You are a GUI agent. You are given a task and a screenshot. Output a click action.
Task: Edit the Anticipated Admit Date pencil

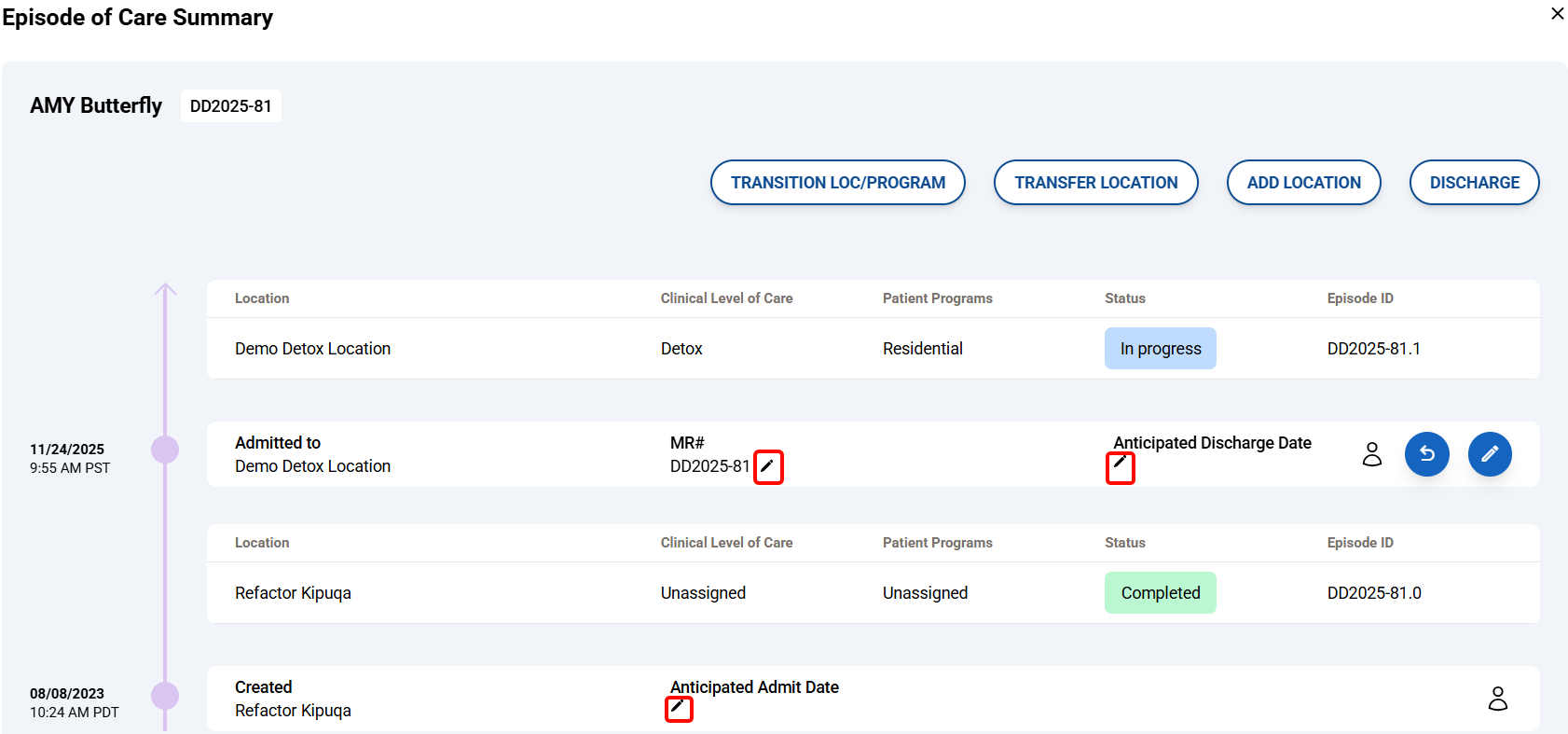pos(678,708)
